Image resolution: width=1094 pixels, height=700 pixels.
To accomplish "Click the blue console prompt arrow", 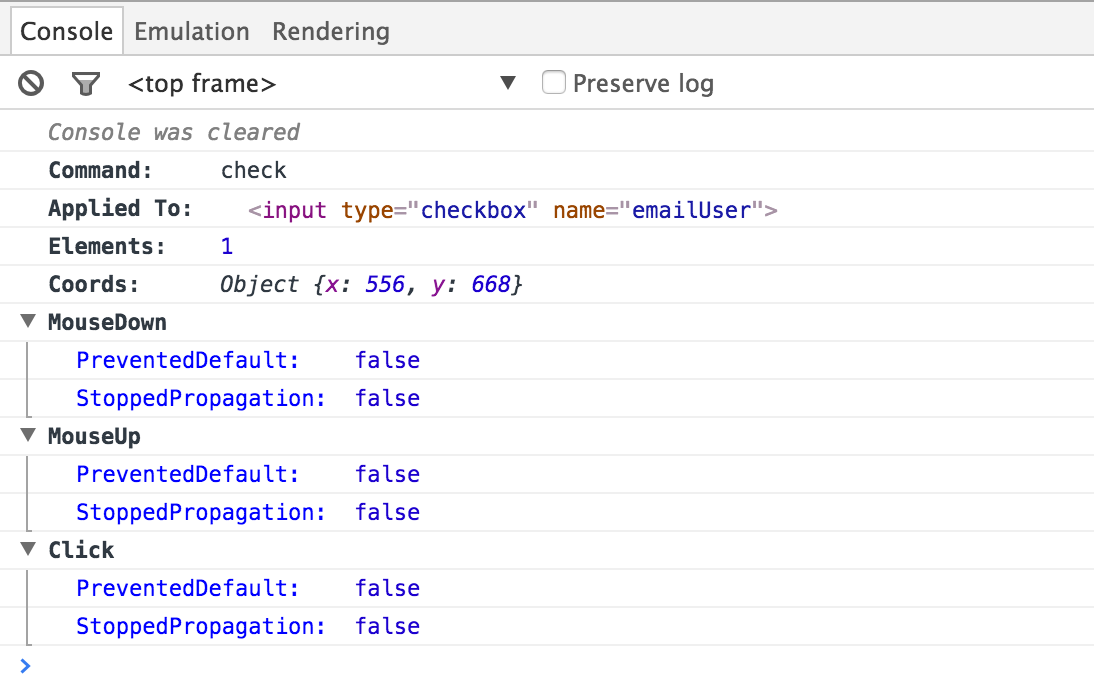I will pyautogui.click(x=25, y=666).
